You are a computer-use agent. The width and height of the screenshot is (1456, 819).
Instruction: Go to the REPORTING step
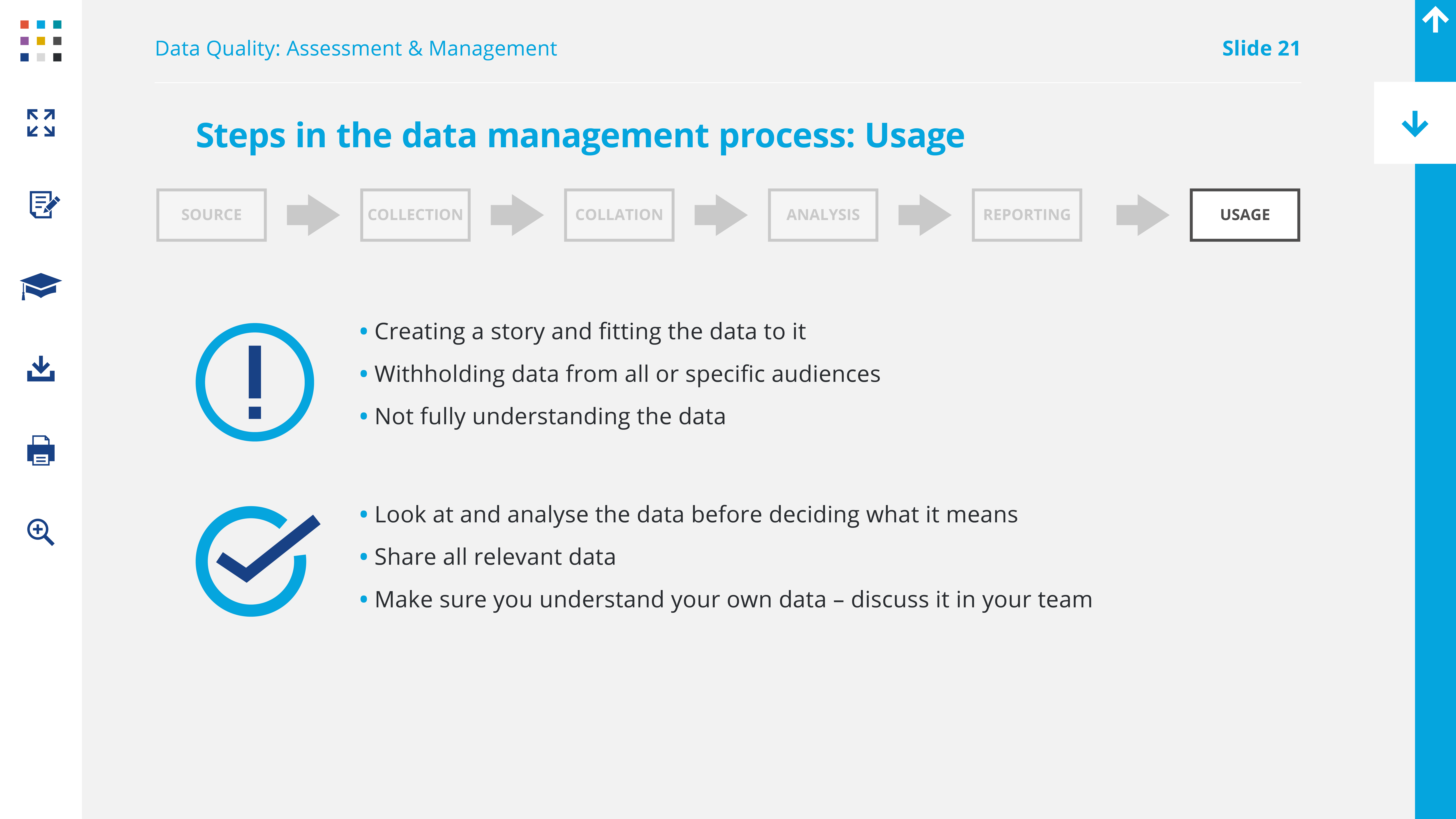click(x=1026, y=215)
